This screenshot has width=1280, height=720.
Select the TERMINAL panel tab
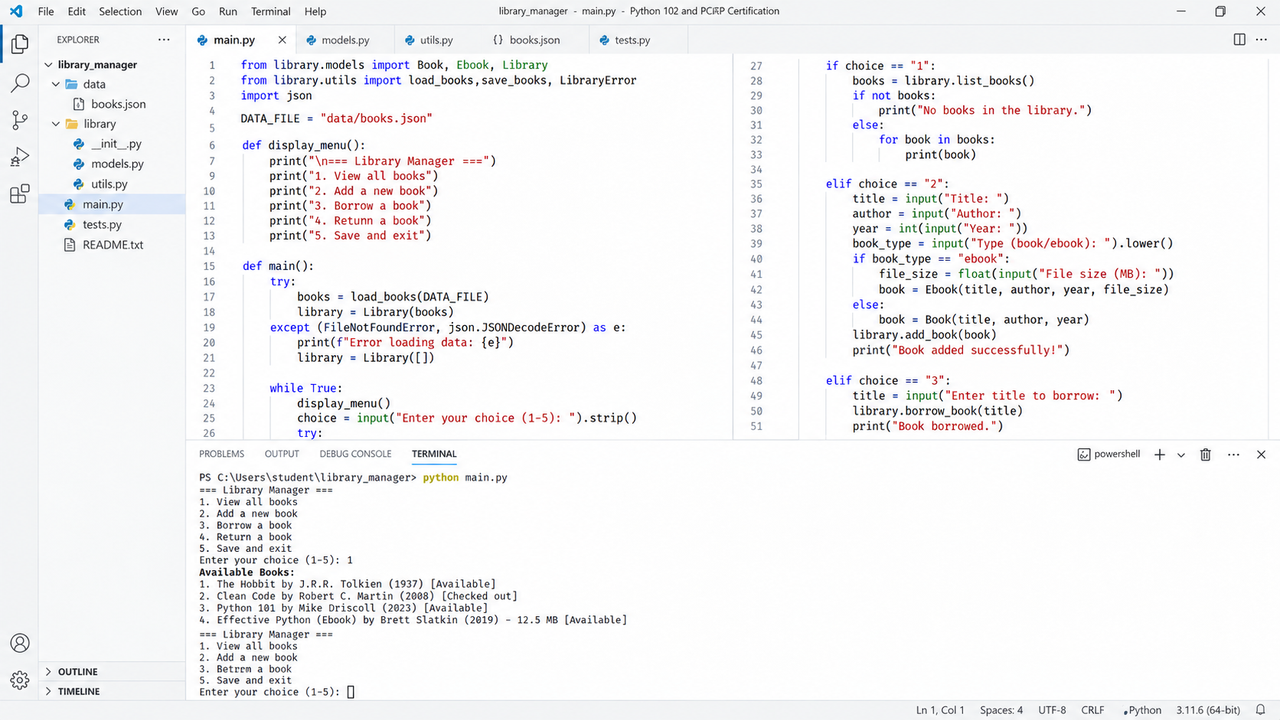[434, 454]
